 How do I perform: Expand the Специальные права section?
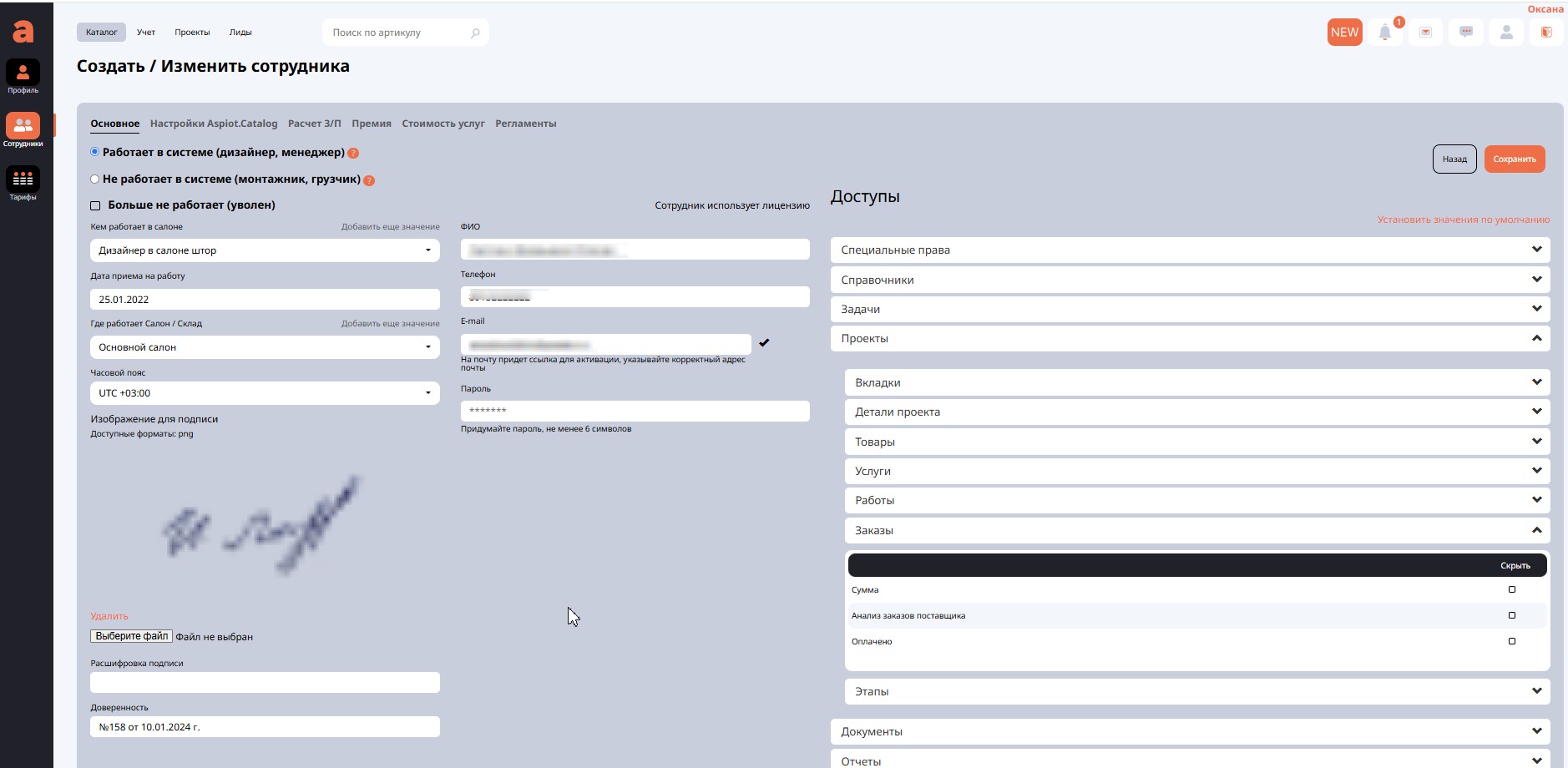(1190, 250)
